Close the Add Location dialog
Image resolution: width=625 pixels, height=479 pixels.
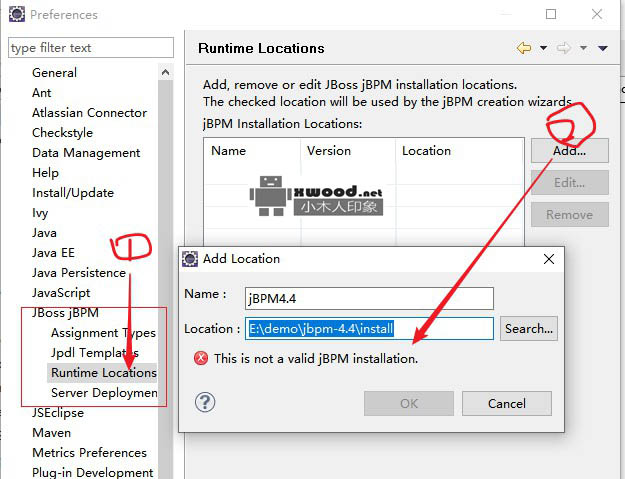pos(549,259)
